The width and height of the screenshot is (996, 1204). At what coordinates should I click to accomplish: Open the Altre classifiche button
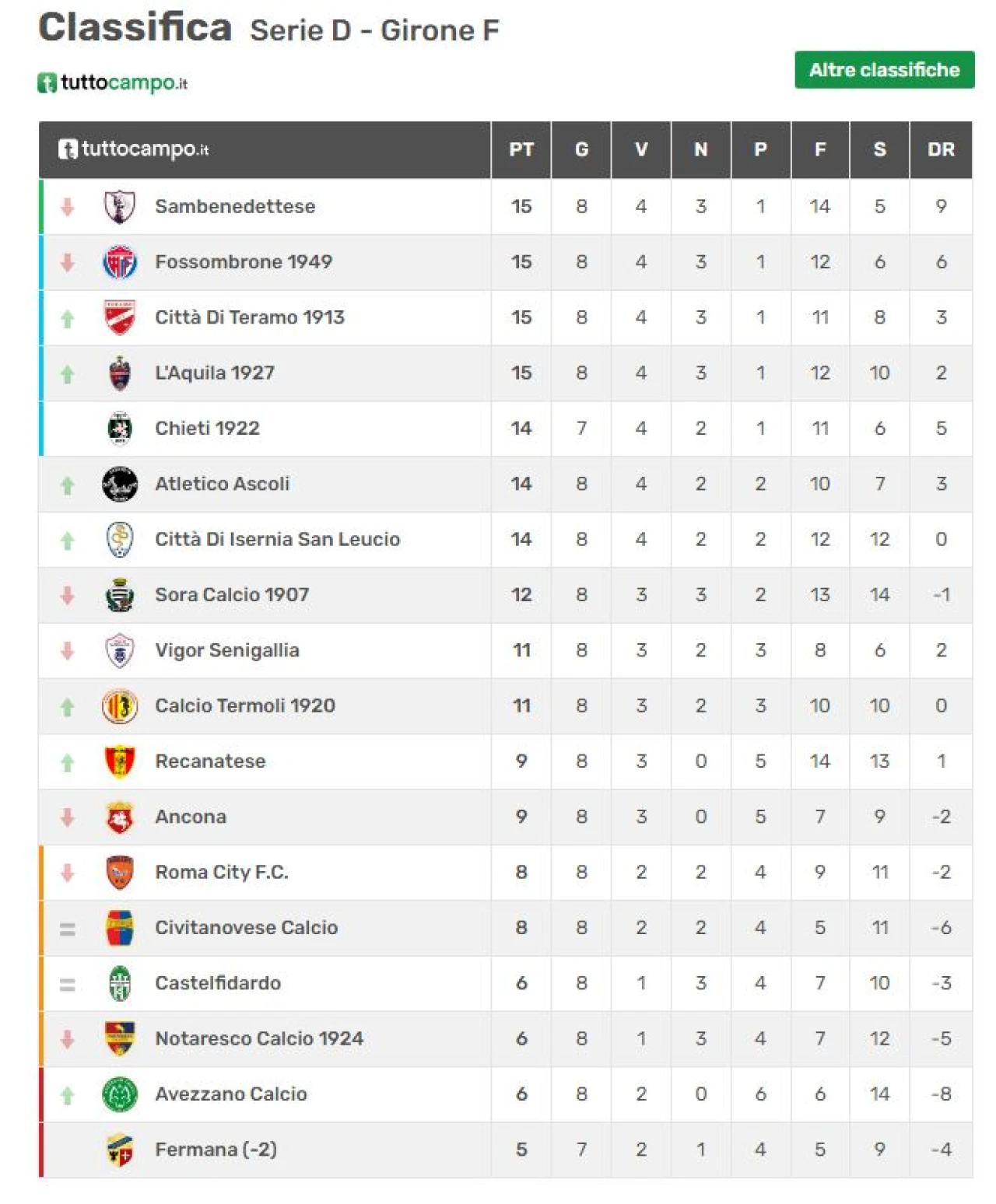point(884,70)
